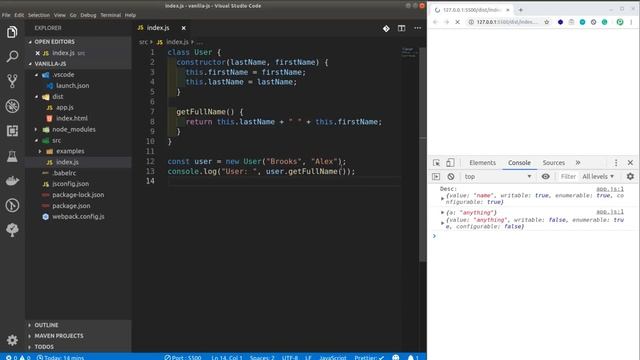Open app.js in the dist folder
This screenshot has height=360, width=640.
pyautogui.click(x=64, y=107)
